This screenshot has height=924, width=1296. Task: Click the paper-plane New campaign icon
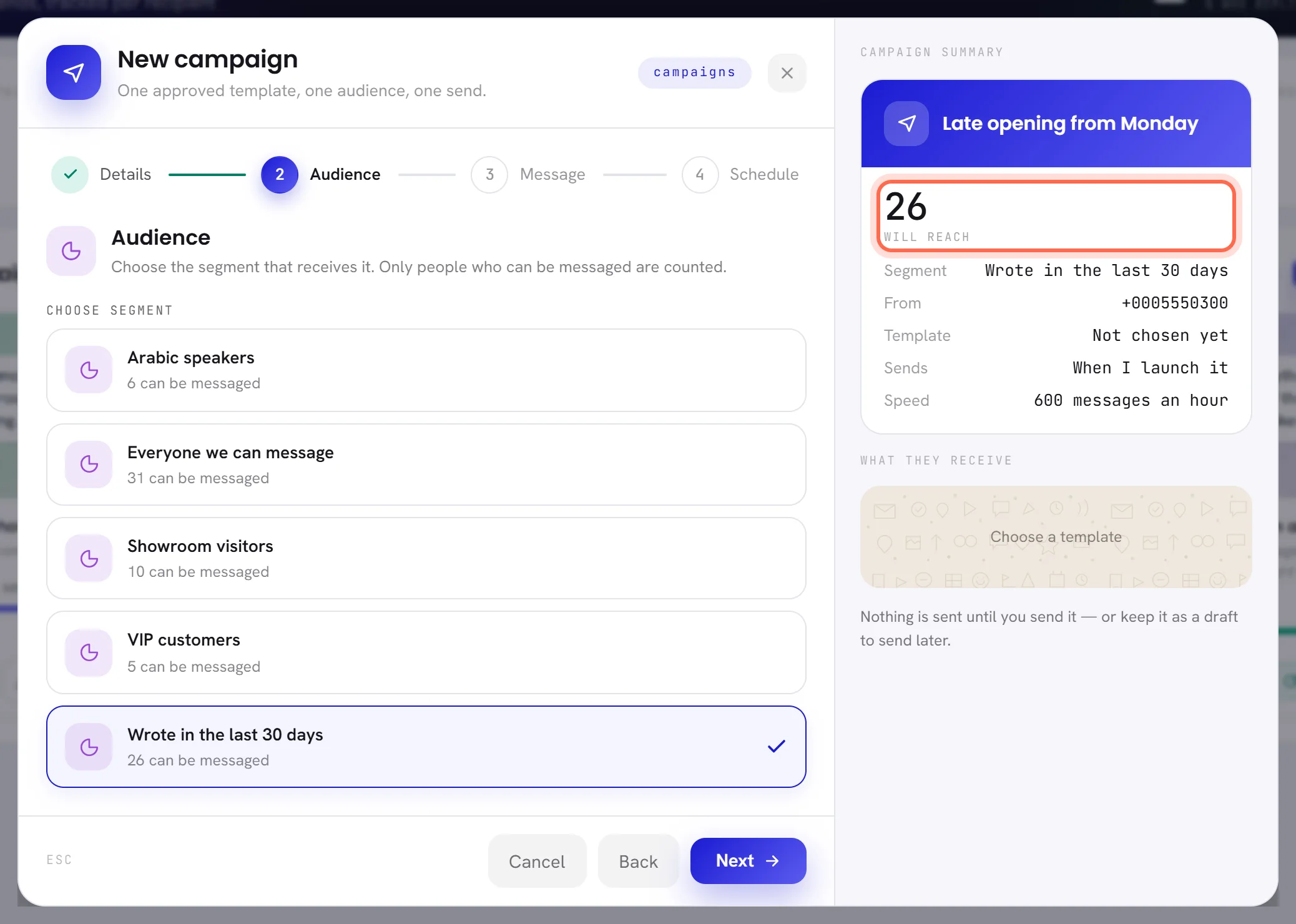tap(74, 72)
